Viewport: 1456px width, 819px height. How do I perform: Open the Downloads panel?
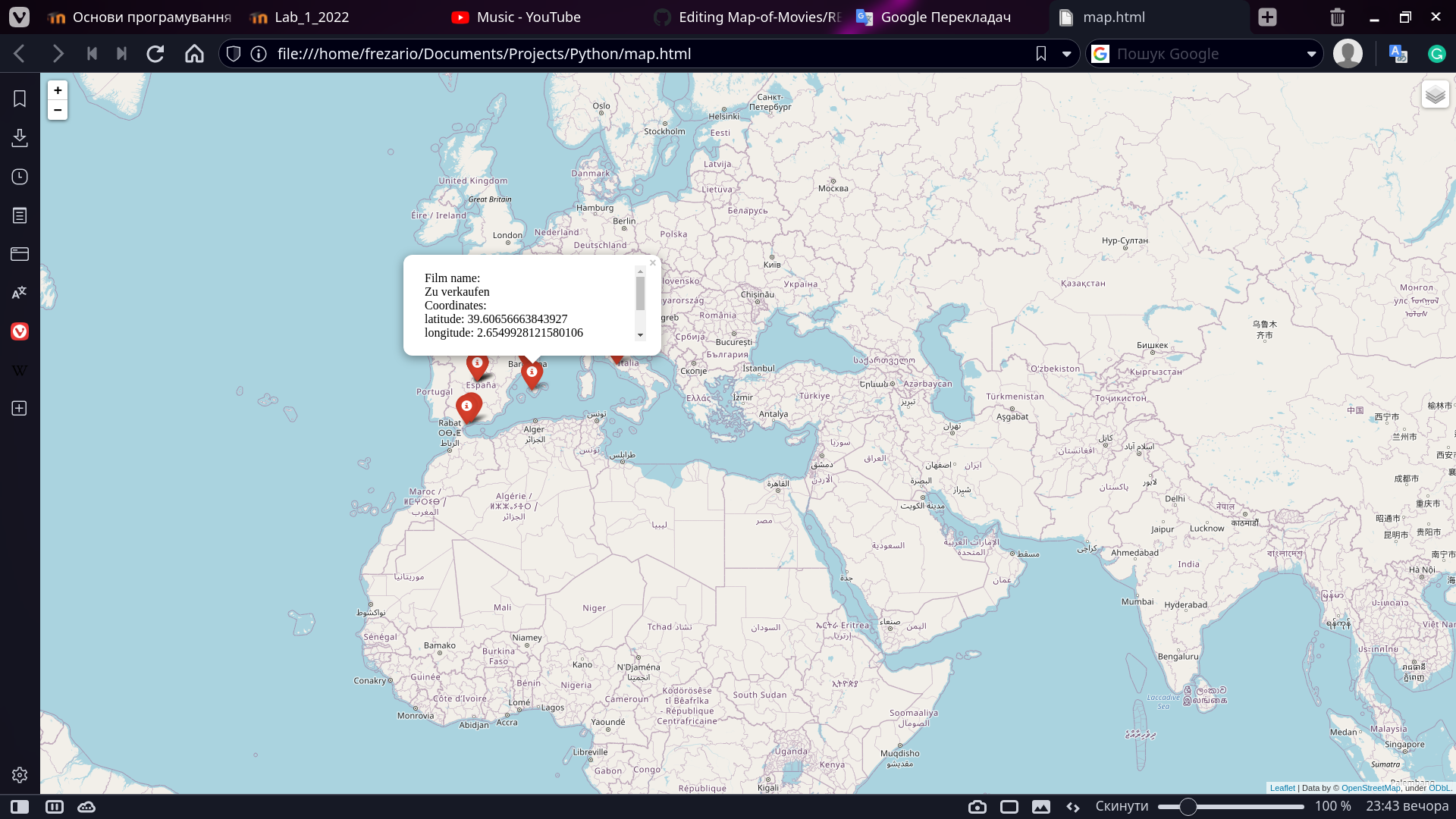click(x=19, y=138)
